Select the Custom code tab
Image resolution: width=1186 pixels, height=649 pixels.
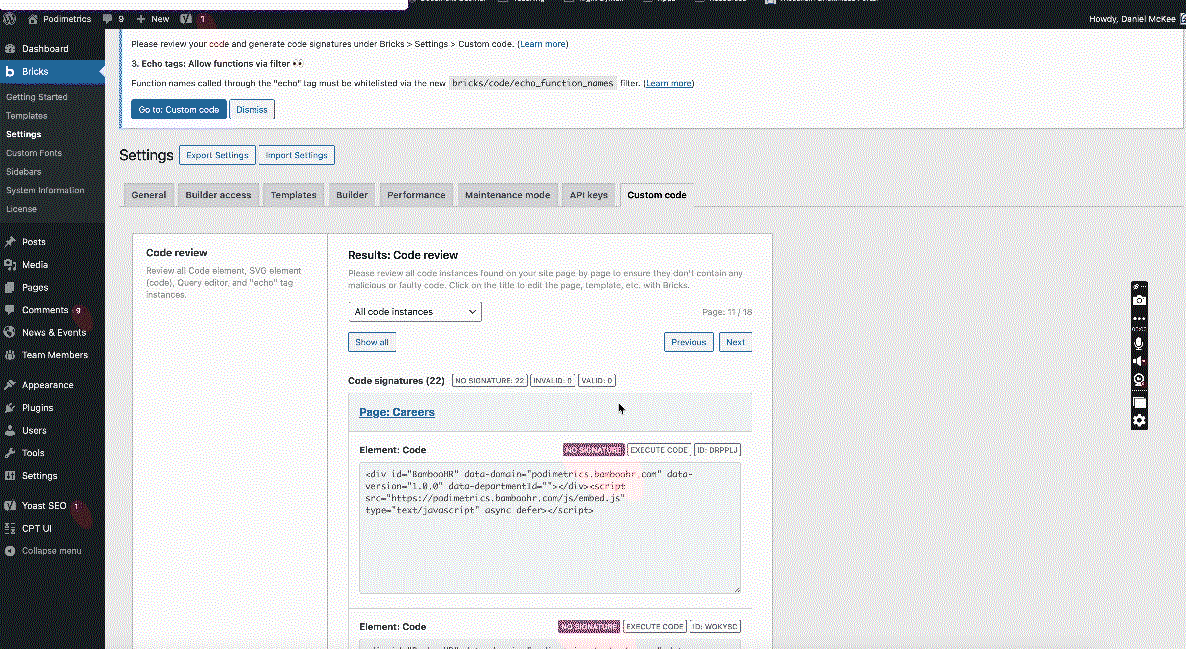(x=657, y=195)
